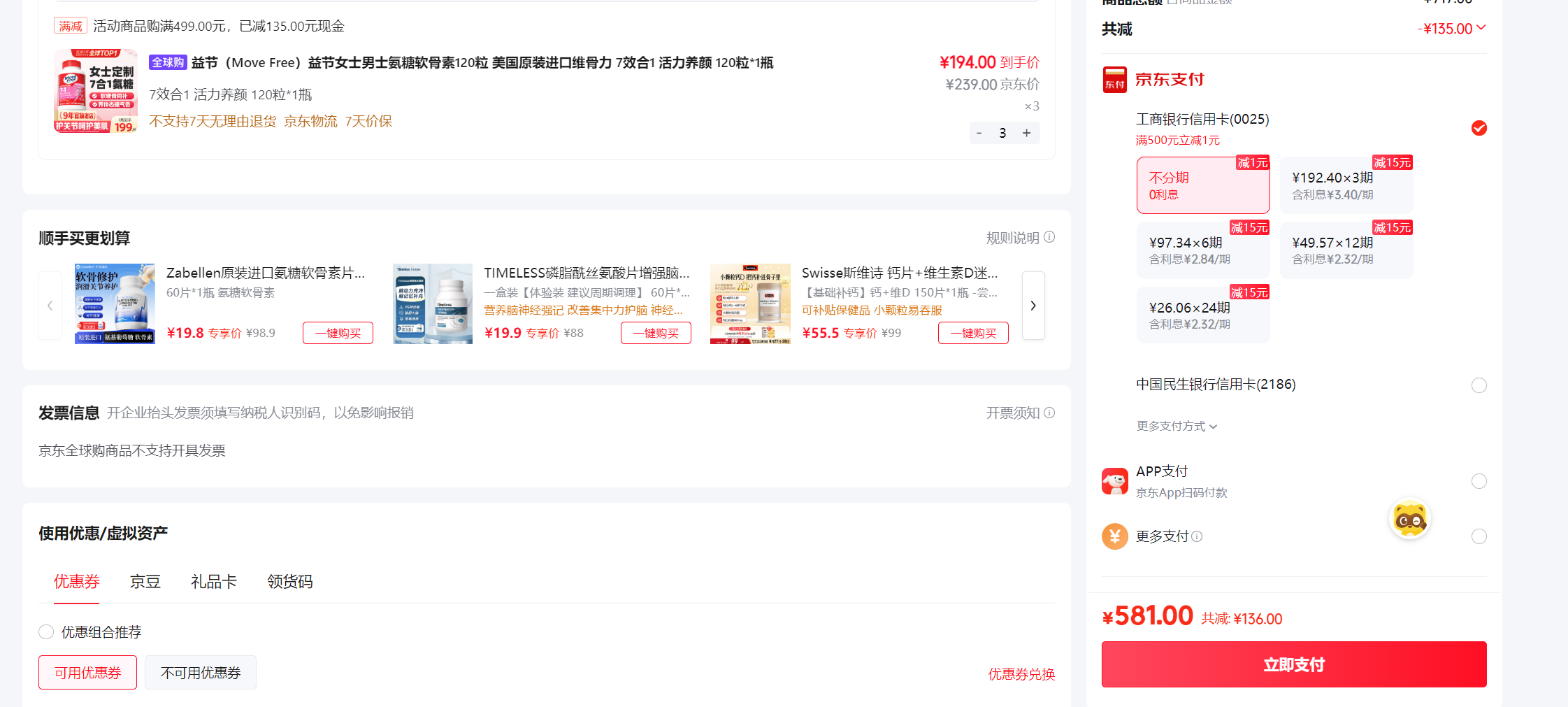Click info icon next to 更多支付
Screen dimensions: 1568x707
[x=1197, y=536]
